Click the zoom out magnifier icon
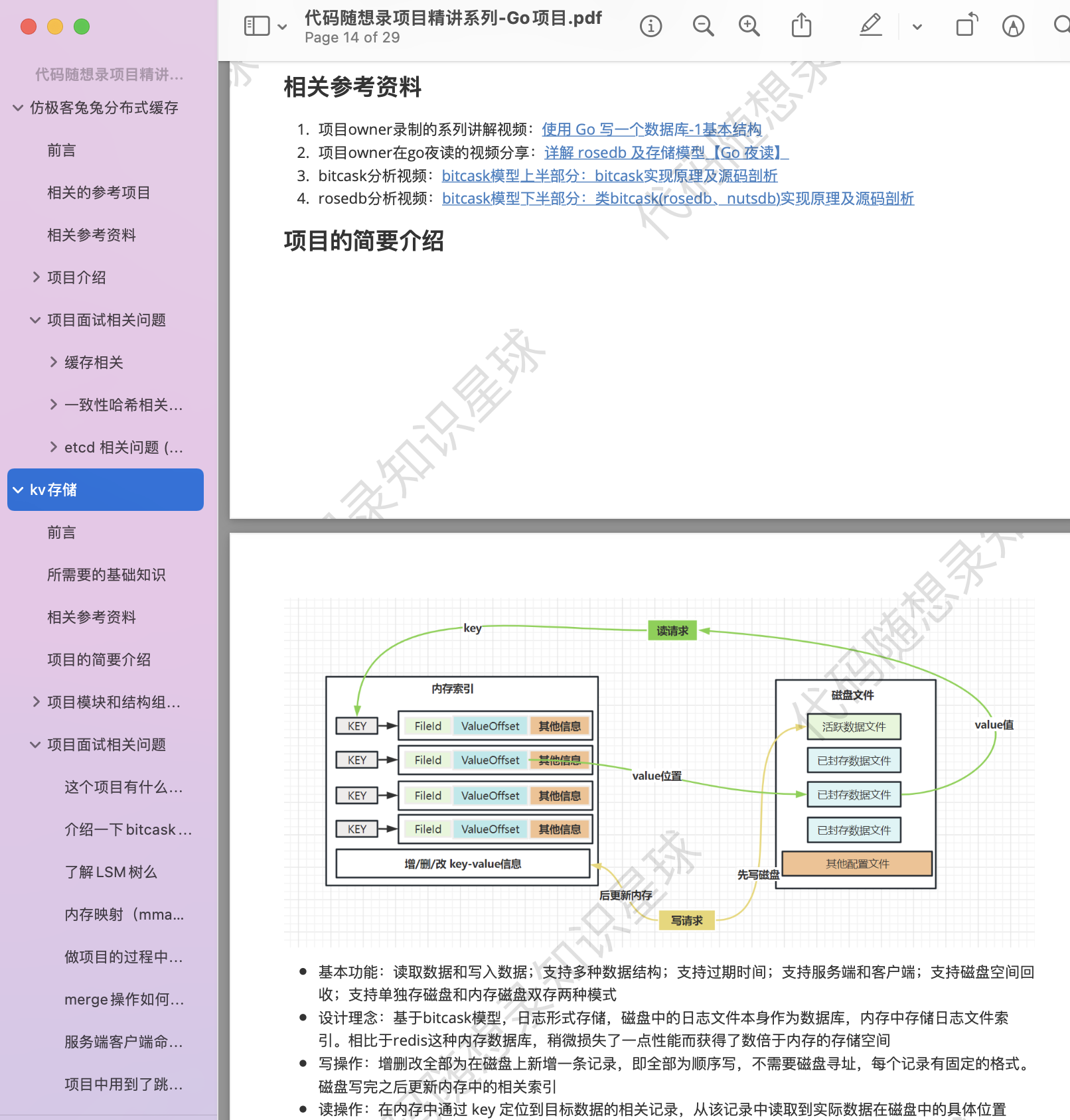This screenshot has height=1120, width=1070. pyautogui.click(x=703, y=27)
